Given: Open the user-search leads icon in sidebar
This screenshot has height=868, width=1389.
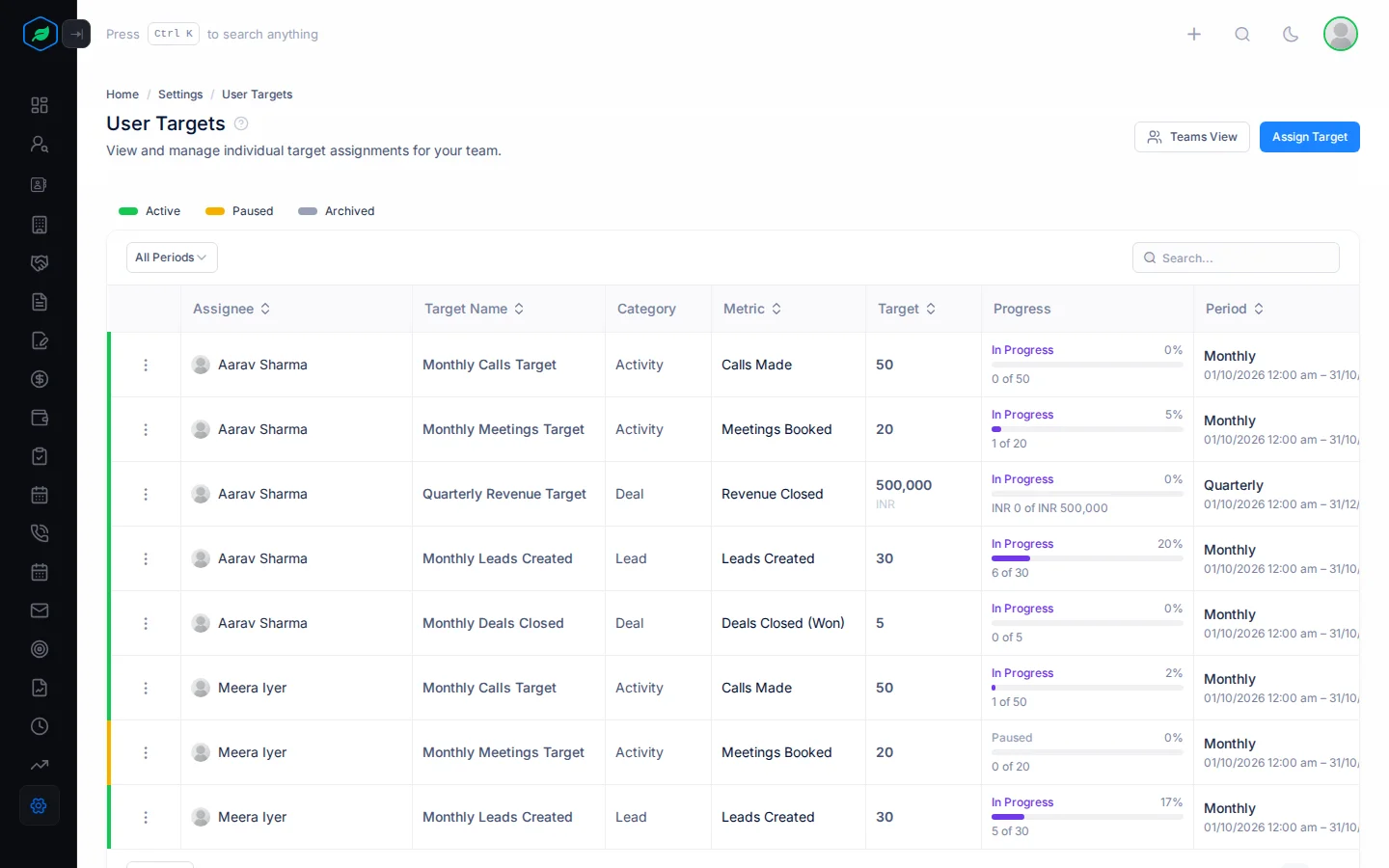Looking at the screenshot, I should (x=40, y=144).
